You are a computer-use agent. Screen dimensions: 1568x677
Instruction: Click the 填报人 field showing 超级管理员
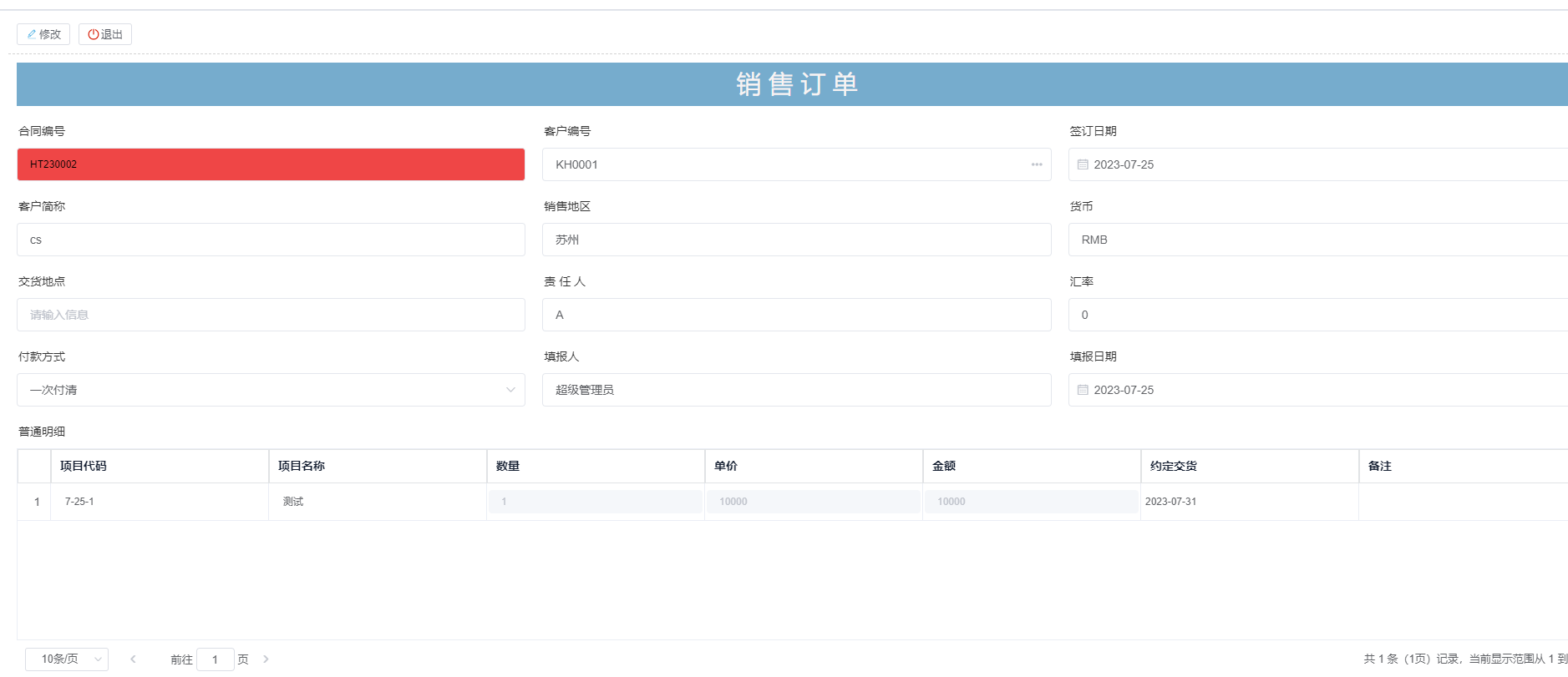point(795,390)
